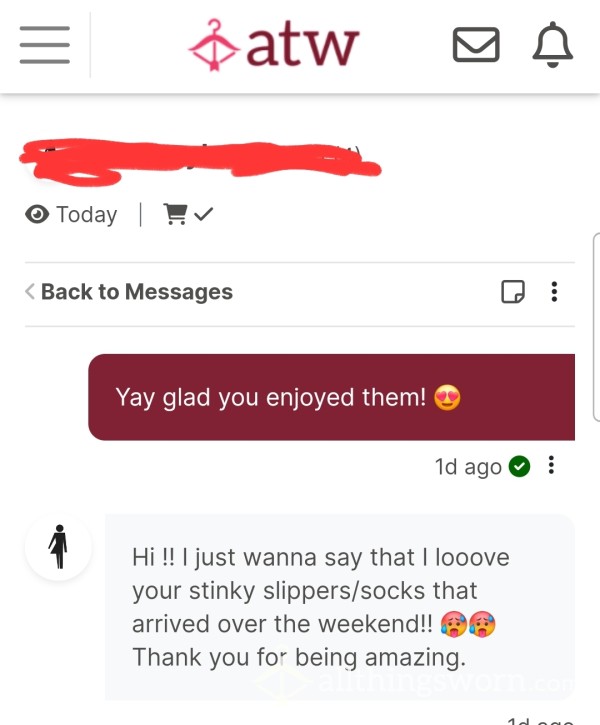Screen dimensions: 600x725
Task: Go Back to Messages
Action: [x=129, y=292]
